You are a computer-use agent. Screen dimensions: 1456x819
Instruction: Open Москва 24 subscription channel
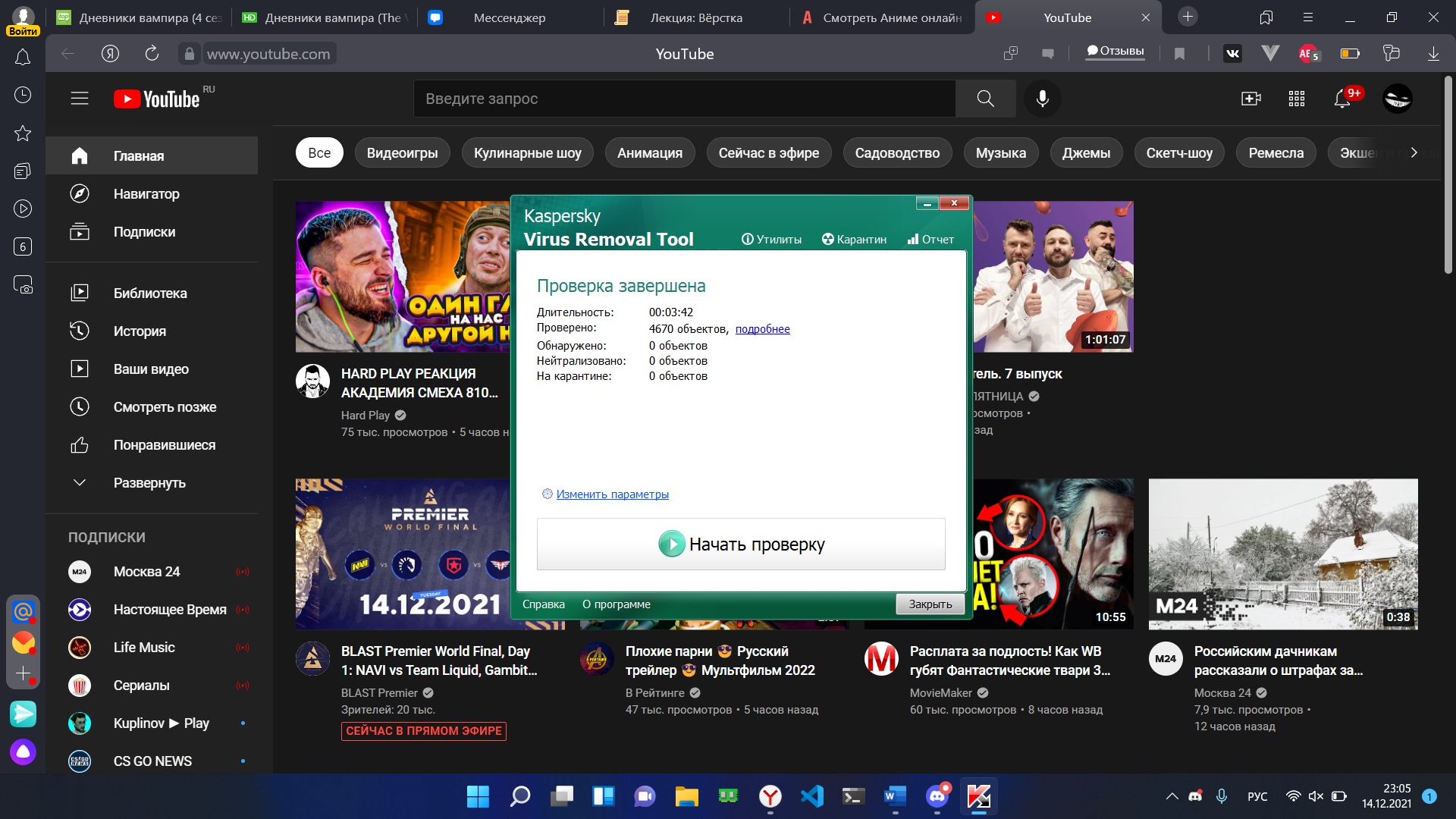(152, 571)
